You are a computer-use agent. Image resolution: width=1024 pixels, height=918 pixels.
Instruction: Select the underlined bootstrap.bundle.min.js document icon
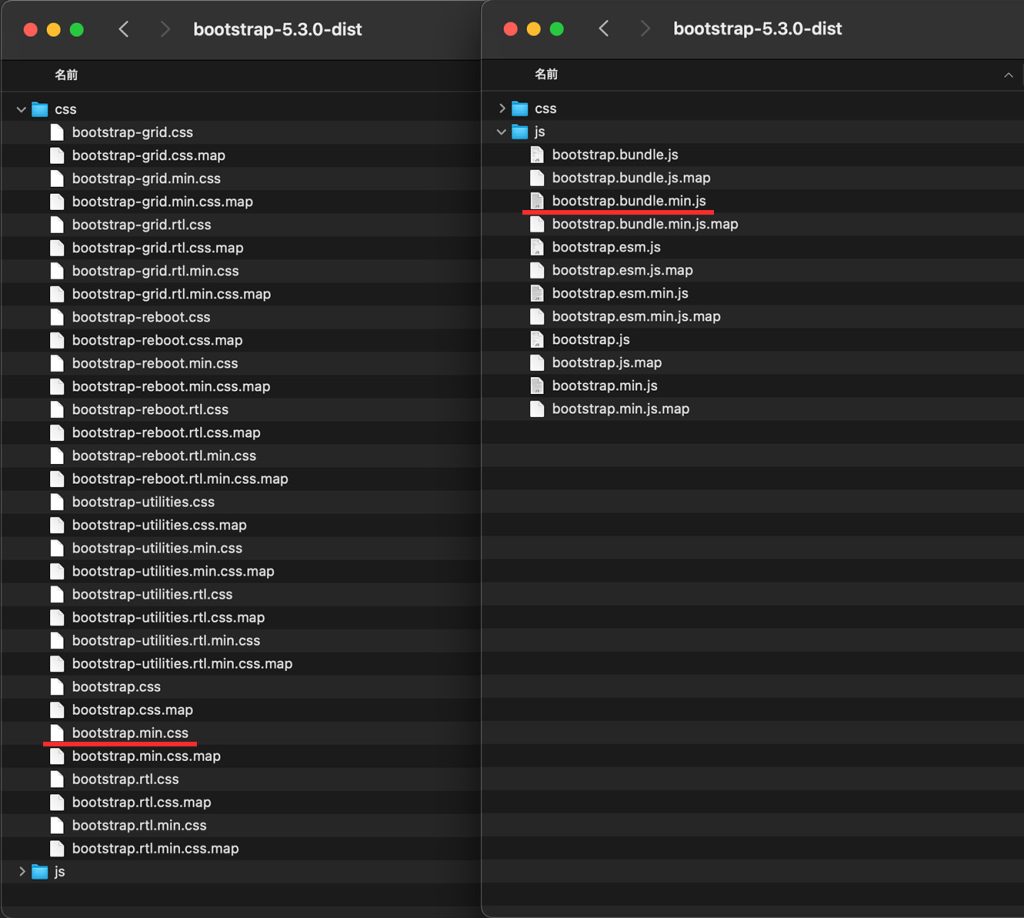click(x=536, y=200)
